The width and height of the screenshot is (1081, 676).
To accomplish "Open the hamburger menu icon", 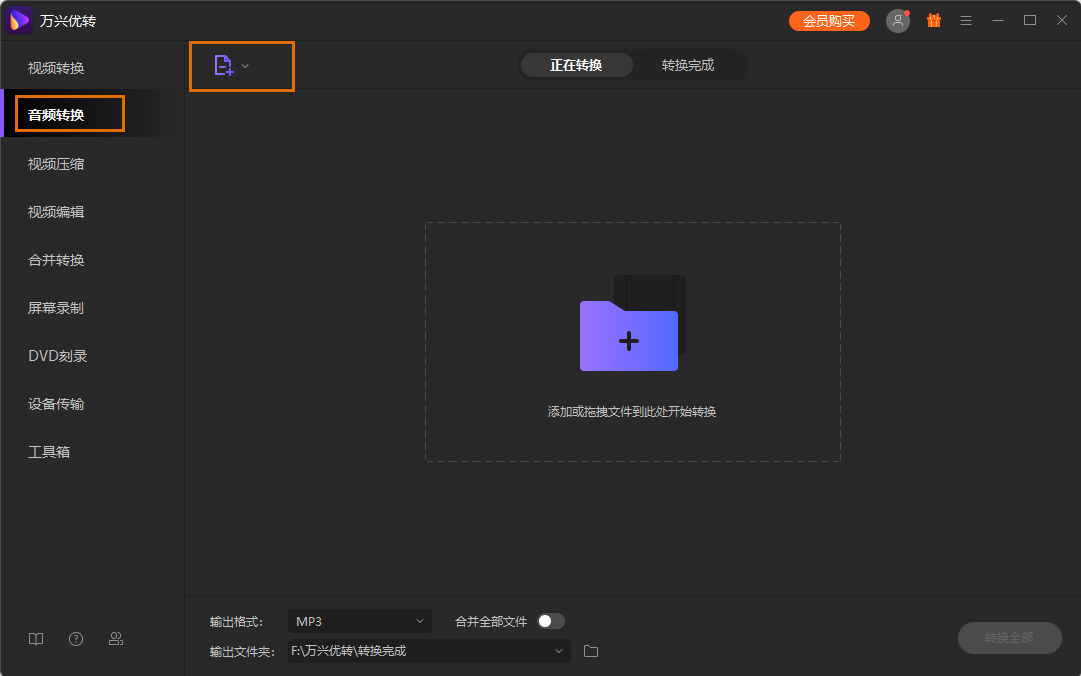I will pyautogui.click(x=965, y=20).
